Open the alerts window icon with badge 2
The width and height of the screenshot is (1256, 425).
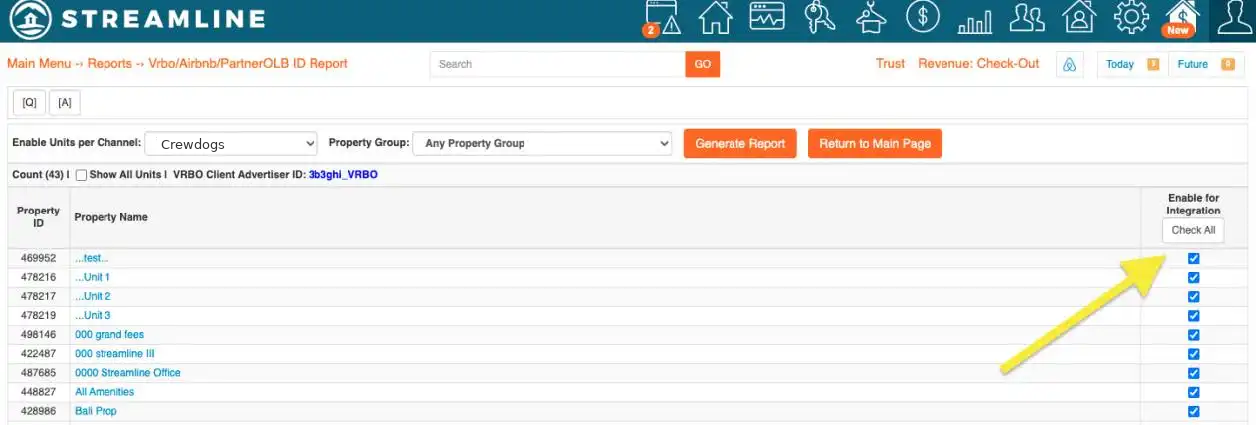point(663,18)
